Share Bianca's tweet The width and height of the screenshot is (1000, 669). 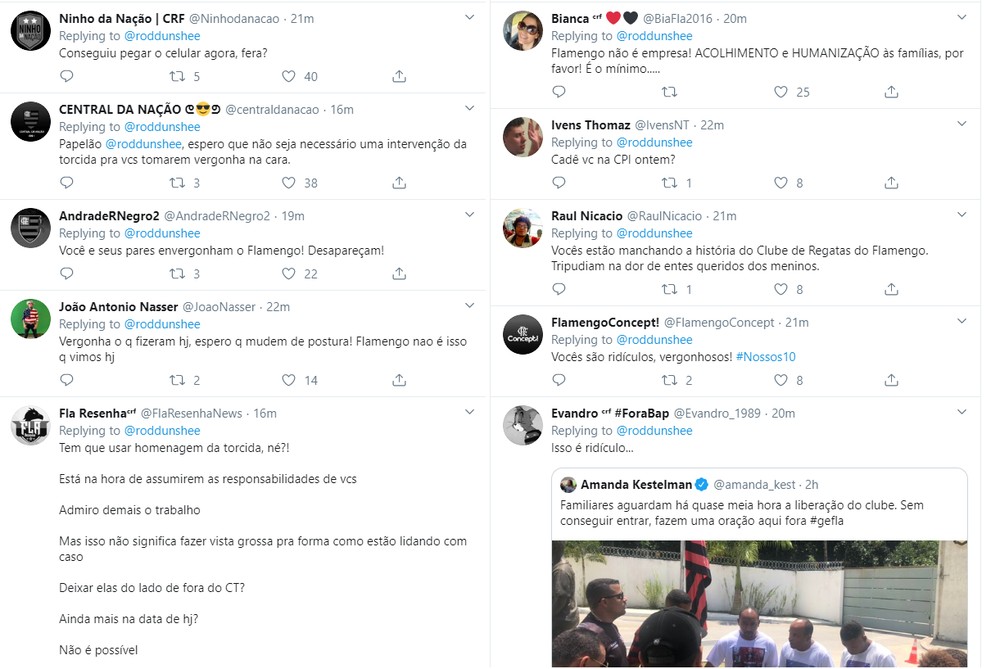891,92
